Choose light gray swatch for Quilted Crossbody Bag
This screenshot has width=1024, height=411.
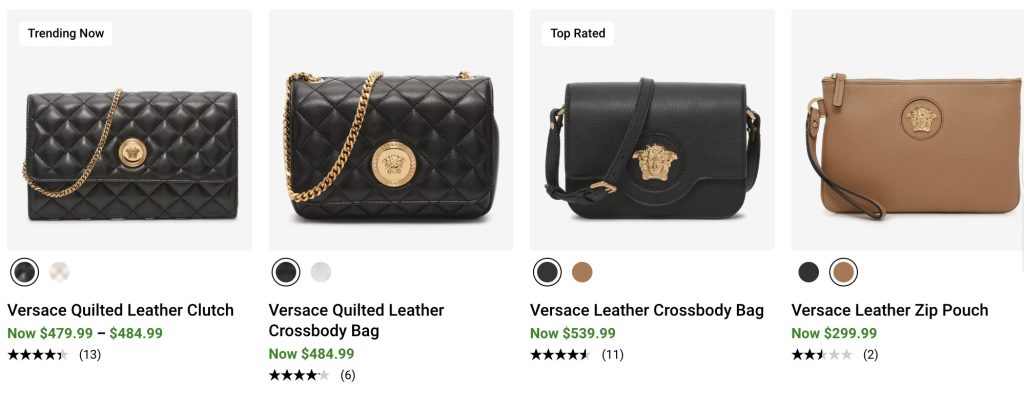click(x=321, y=271)
